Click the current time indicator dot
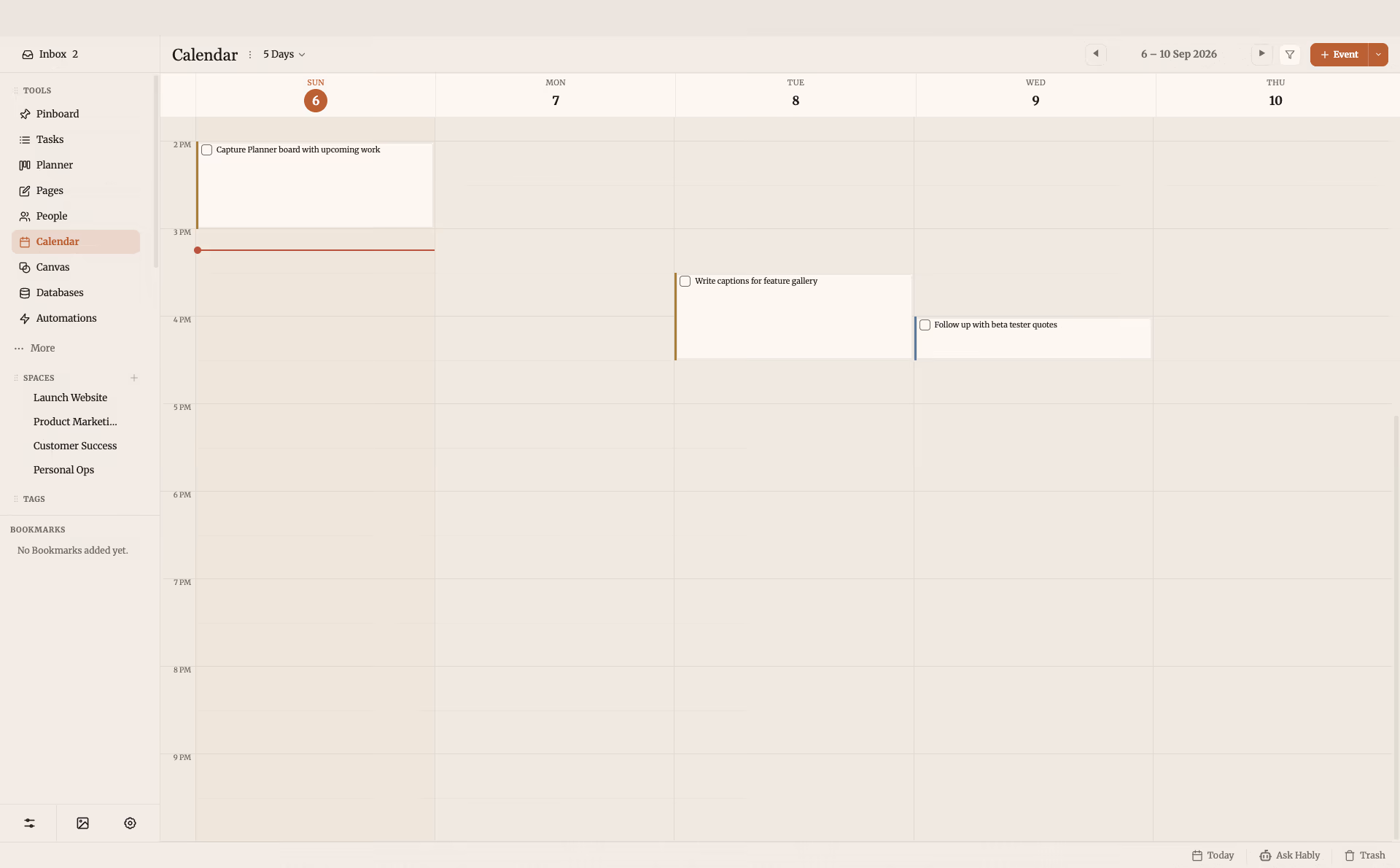 click(198, 250)
